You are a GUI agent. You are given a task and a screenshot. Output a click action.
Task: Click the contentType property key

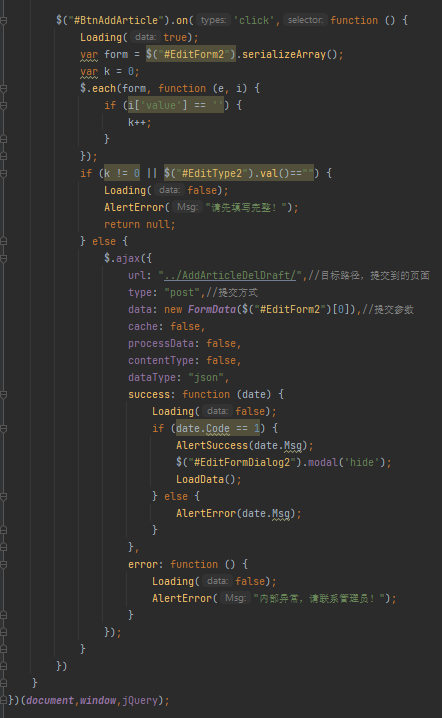tap(161, 360)
